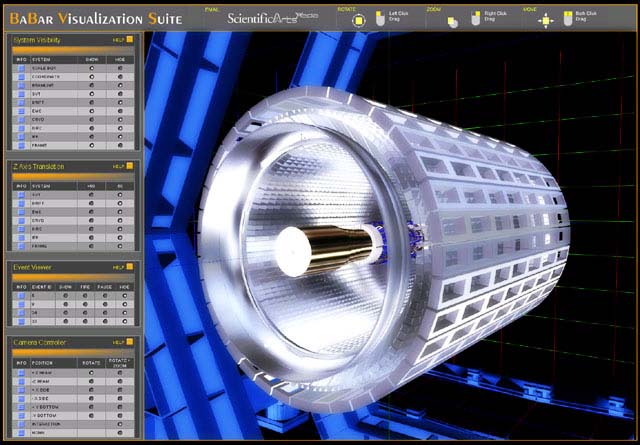
Task: Open info for EMC in System Visibility
Action: pos(21,111)
